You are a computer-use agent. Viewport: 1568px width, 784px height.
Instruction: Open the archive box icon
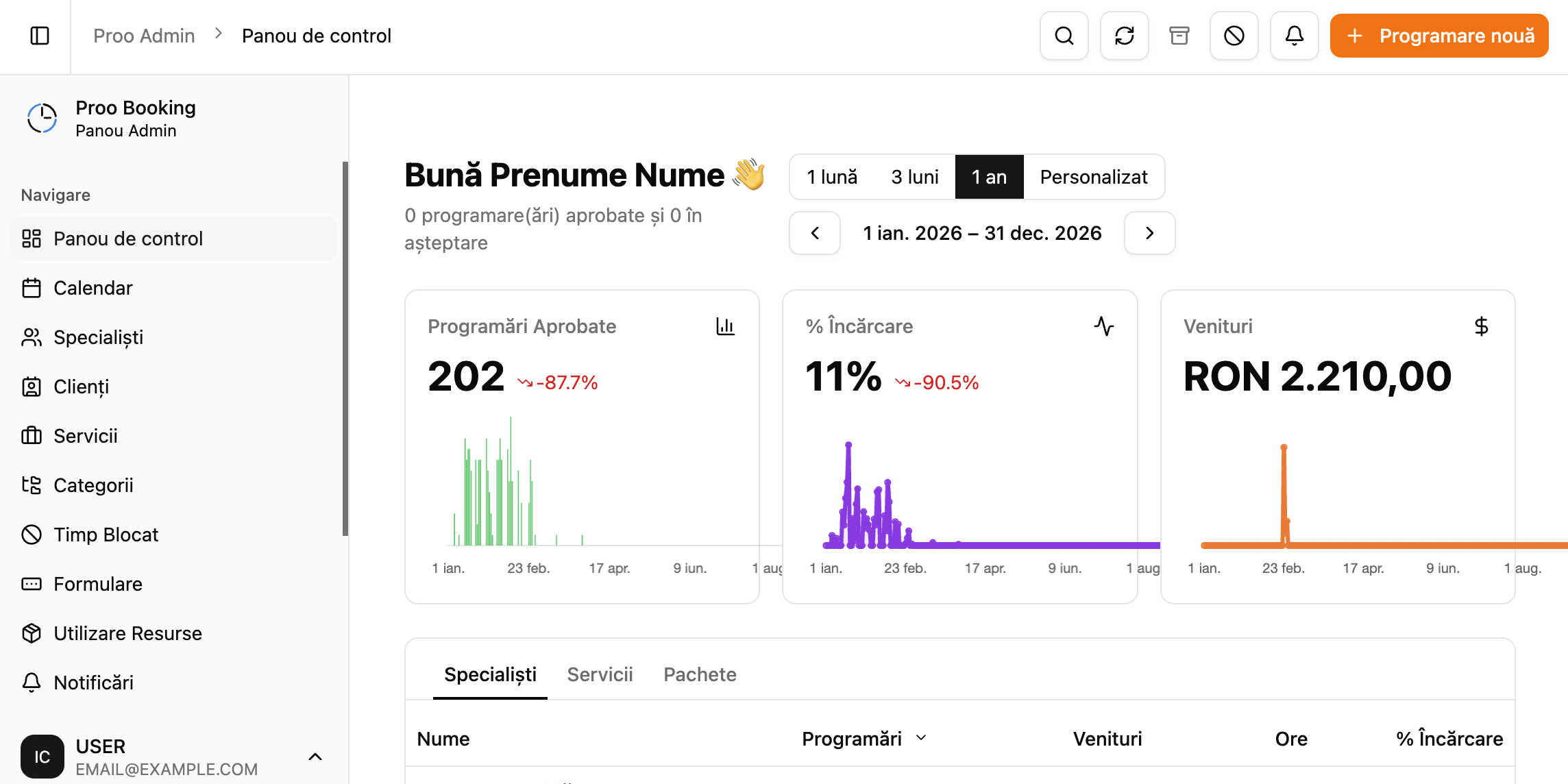point(1179,36)
